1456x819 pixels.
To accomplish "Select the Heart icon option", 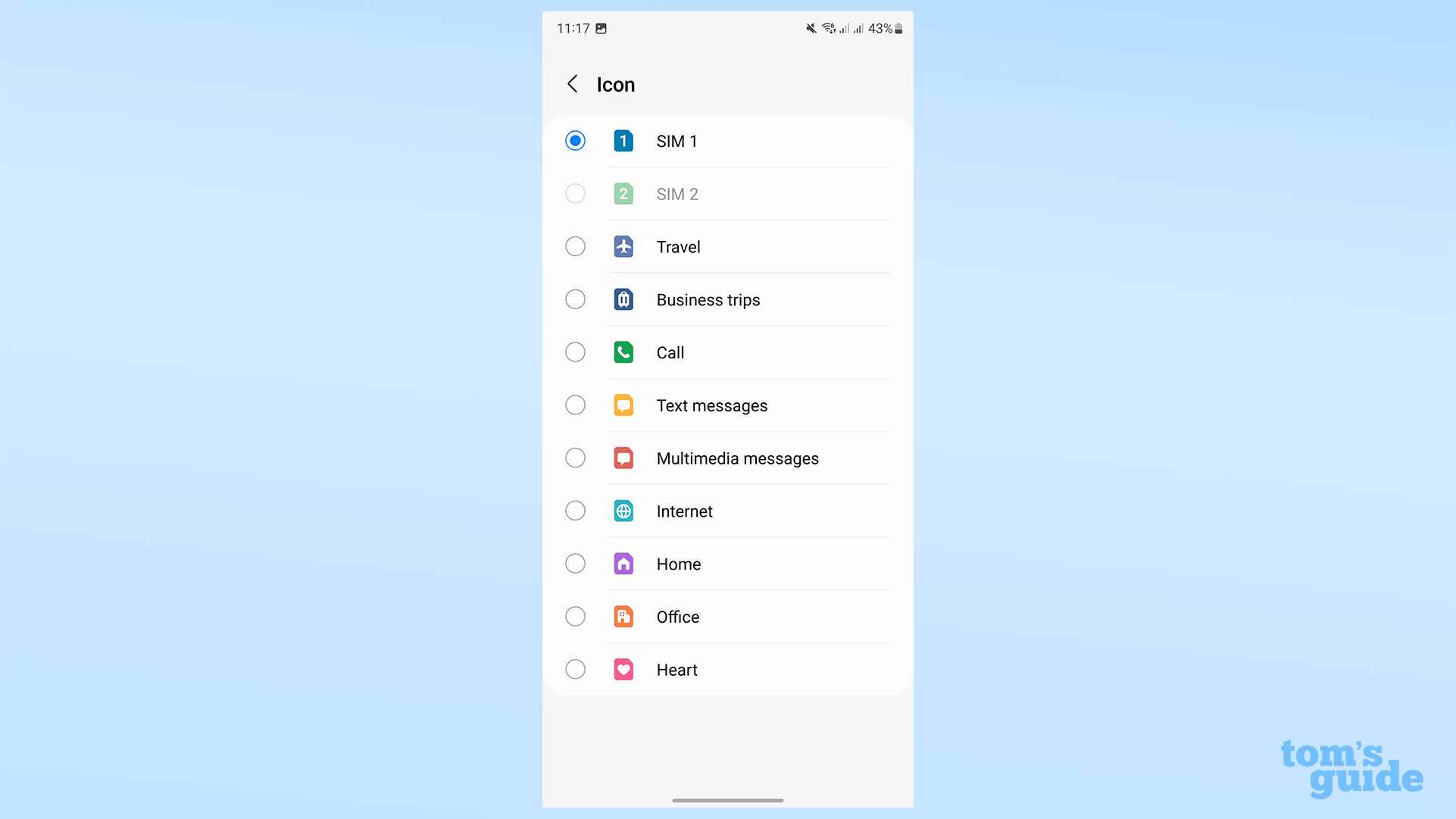I will pyautogui.click(x=575, y=669).
